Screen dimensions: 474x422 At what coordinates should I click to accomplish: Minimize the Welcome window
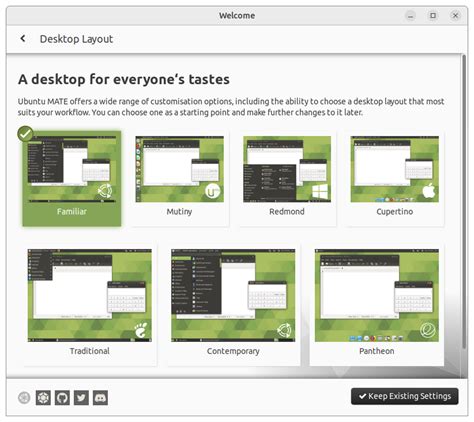411,15
